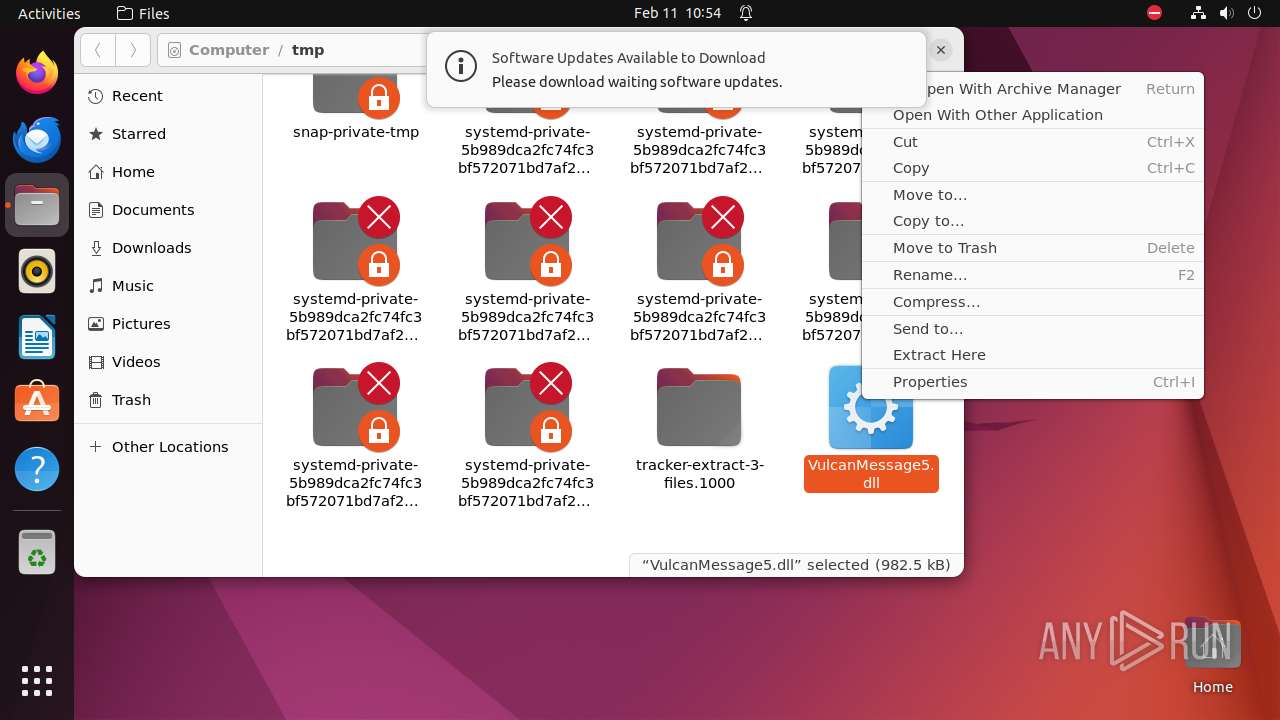
Task: Open Downloads in the sidebar
Action: coord(168,248)
